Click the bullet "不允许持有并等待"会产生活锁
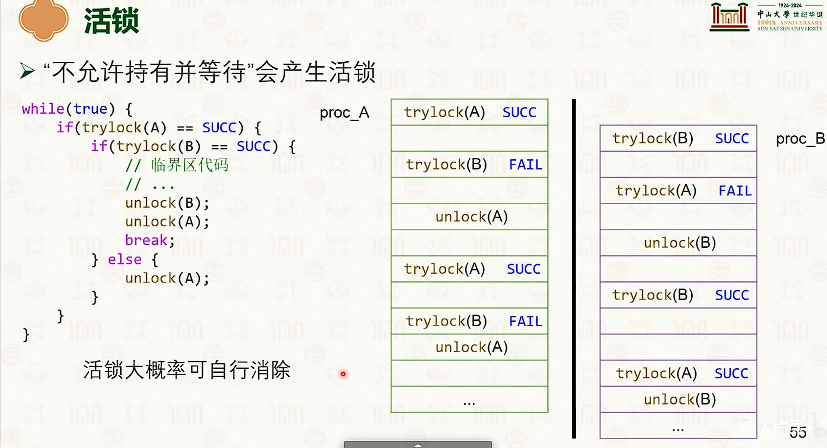 (x=209, y=72)
